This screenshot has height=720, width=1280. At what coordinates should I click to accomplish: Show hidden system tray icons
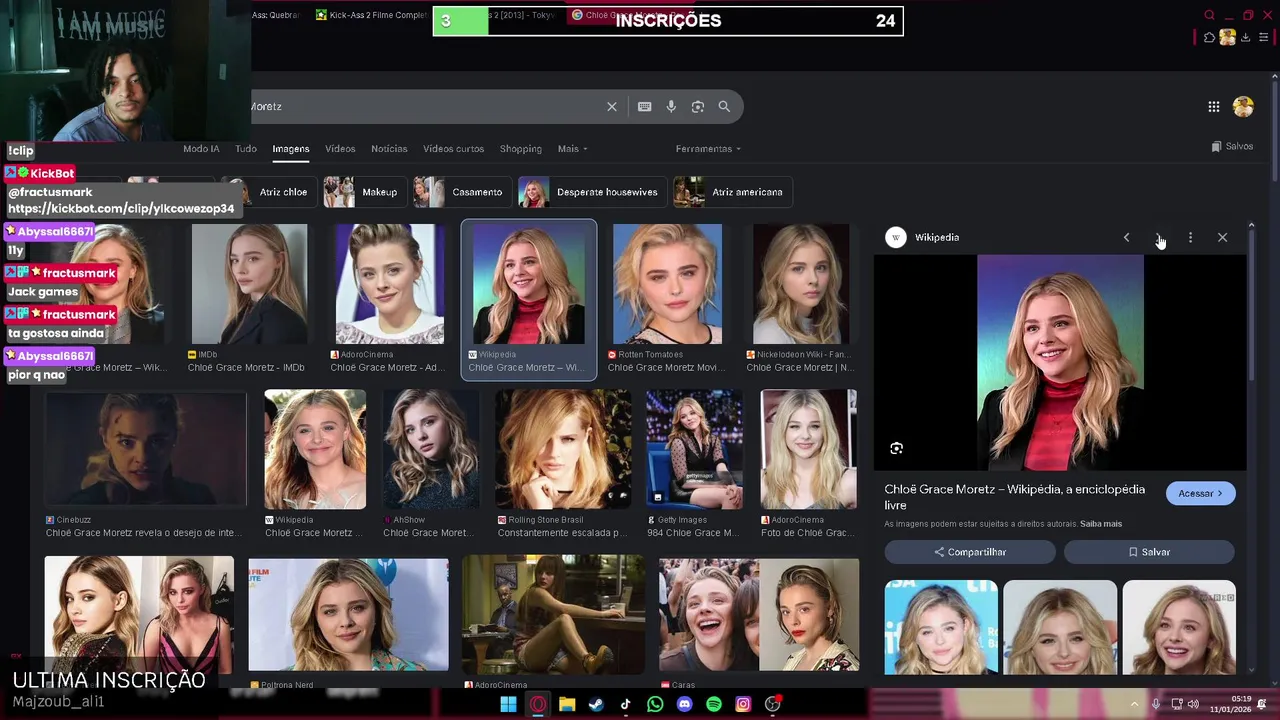(1134, 704)
